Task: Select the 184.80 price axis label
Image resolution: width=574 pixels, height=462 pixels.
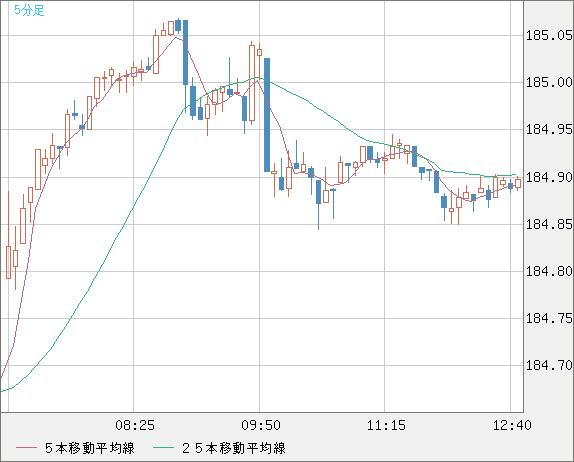Action: (x=549, y=271)
